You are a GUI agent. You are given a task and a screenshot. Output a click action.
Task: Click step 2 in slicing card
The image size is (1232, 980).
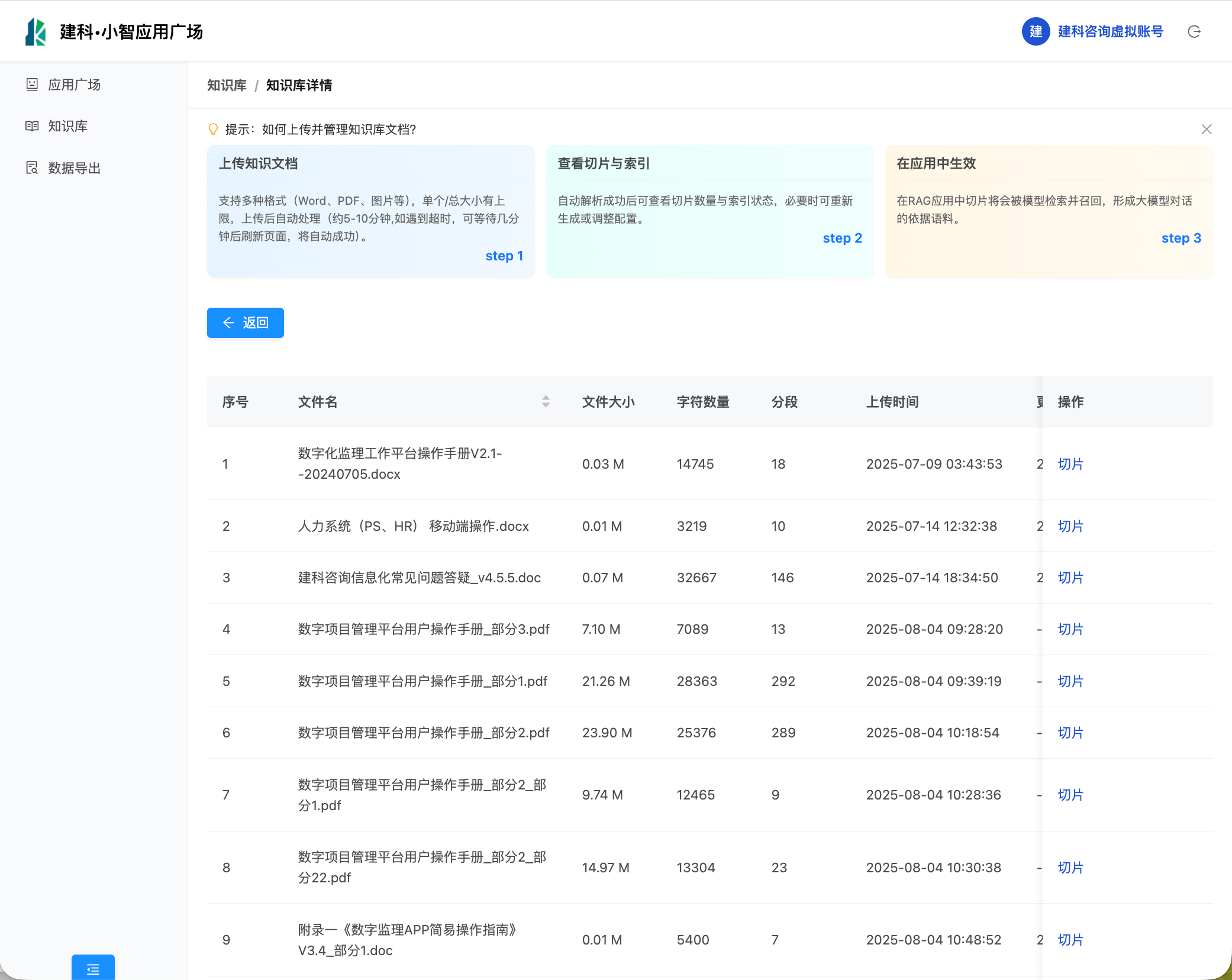tap(842, 238)
